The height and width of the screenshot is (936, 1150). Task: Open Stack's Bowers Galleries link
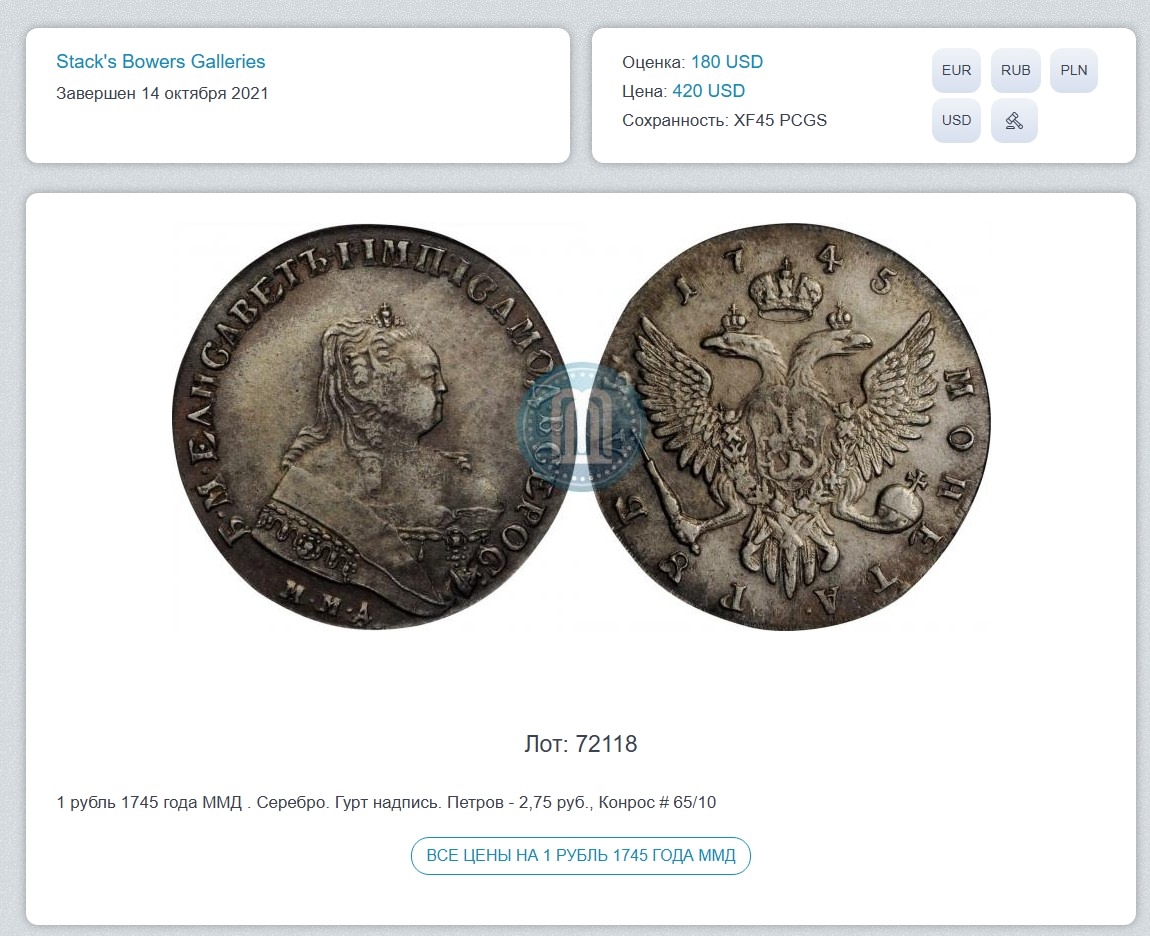(x=161, y=62)
